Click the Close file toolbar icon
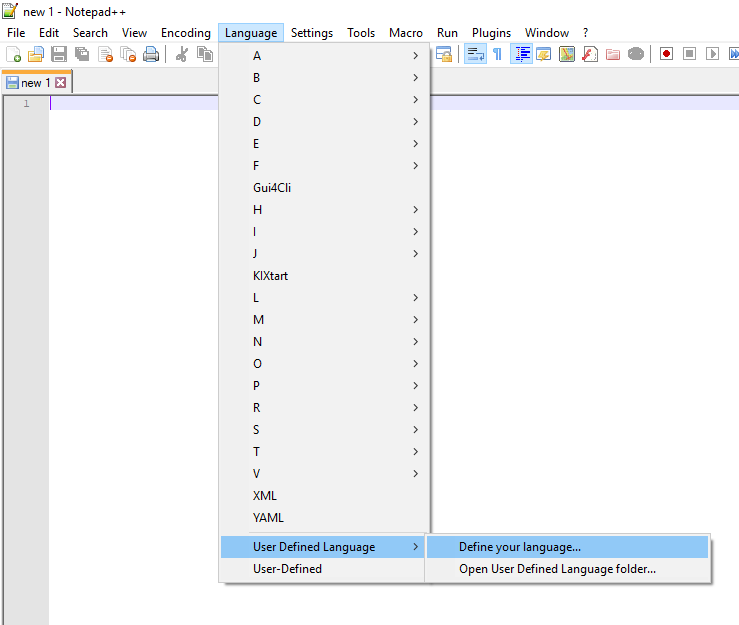The height and width of the screenshot is (625, 739). click(x=105, y=54)
